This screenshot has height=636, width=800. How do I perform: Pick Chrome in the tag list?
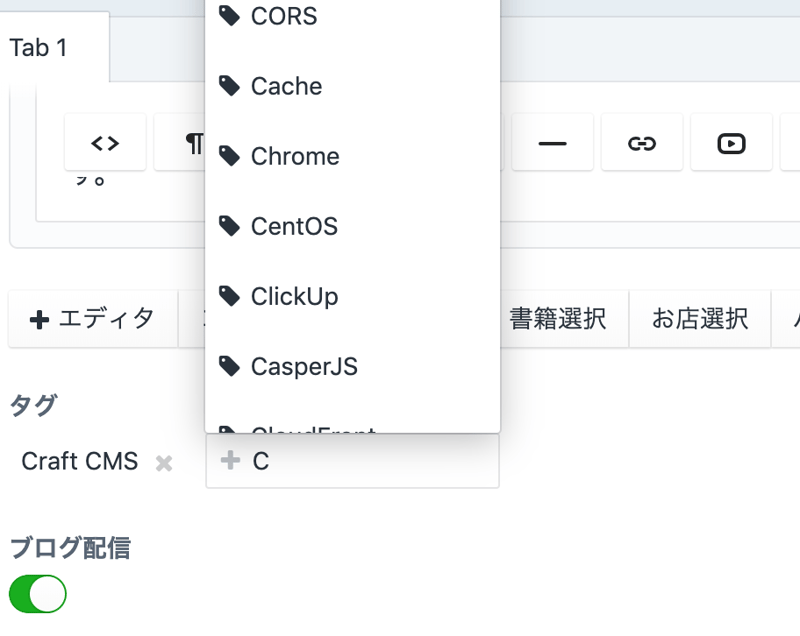pyautogui.click(x=295, y=156)
